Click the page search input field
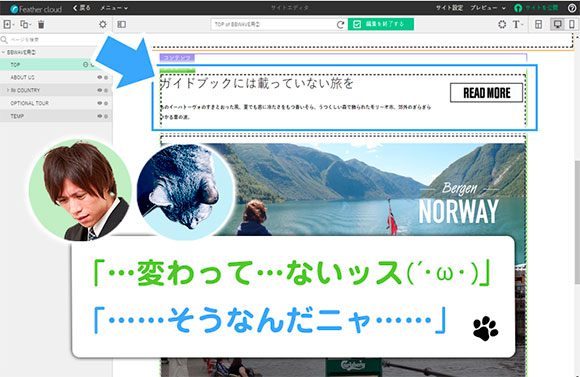 pyautogui.click(x=55, y=40)
